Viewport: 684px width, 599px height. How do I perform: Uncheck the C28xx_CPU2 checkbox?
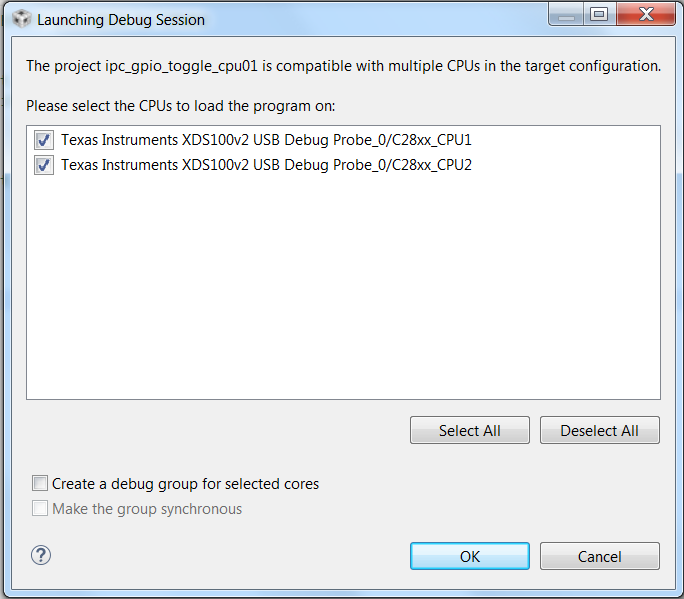point(44,165)
